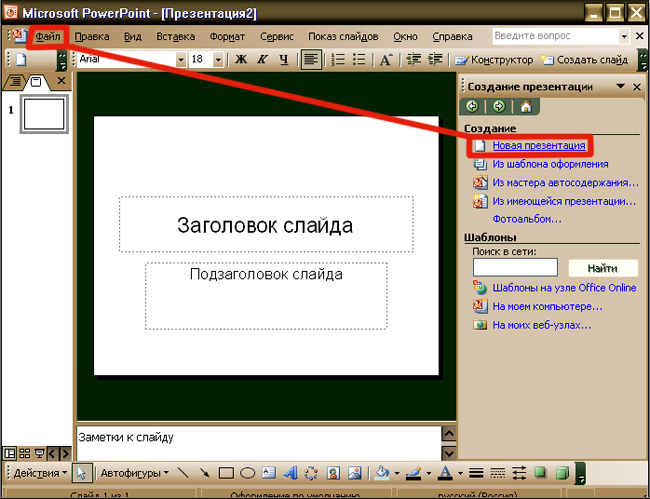Screen dimensions: 650x499
Task: Click the Новая презентация link
Action: coord(539,145)
